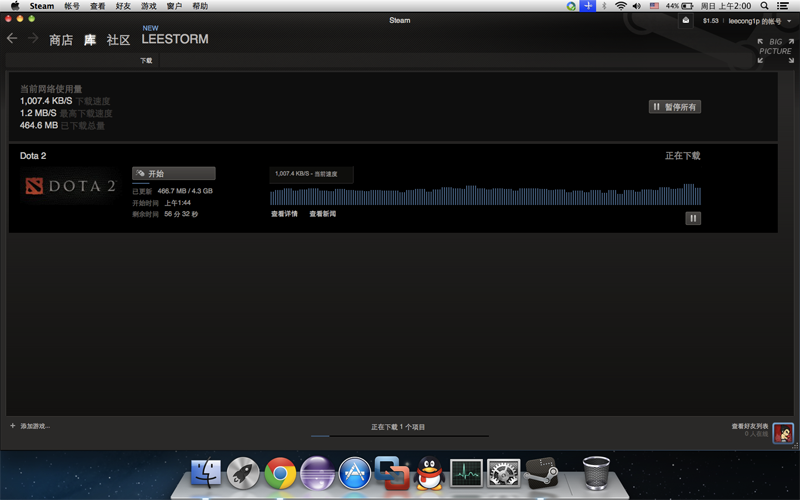Click the 暂停所有 pause all button
This screenshot has height=500, width=800.
coord(674,107)
